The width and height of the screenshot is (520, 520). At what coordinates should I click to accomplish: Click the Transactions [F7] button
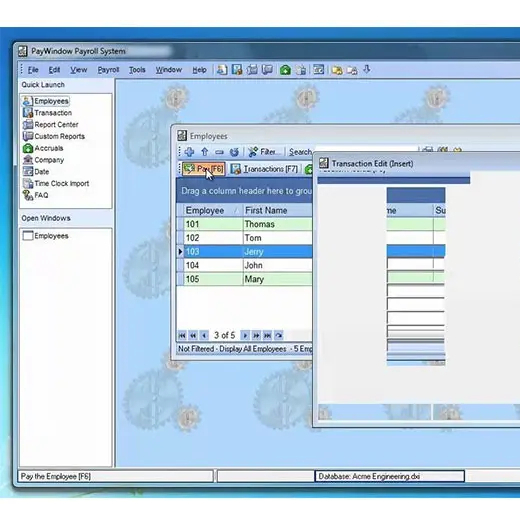[264, 169]
